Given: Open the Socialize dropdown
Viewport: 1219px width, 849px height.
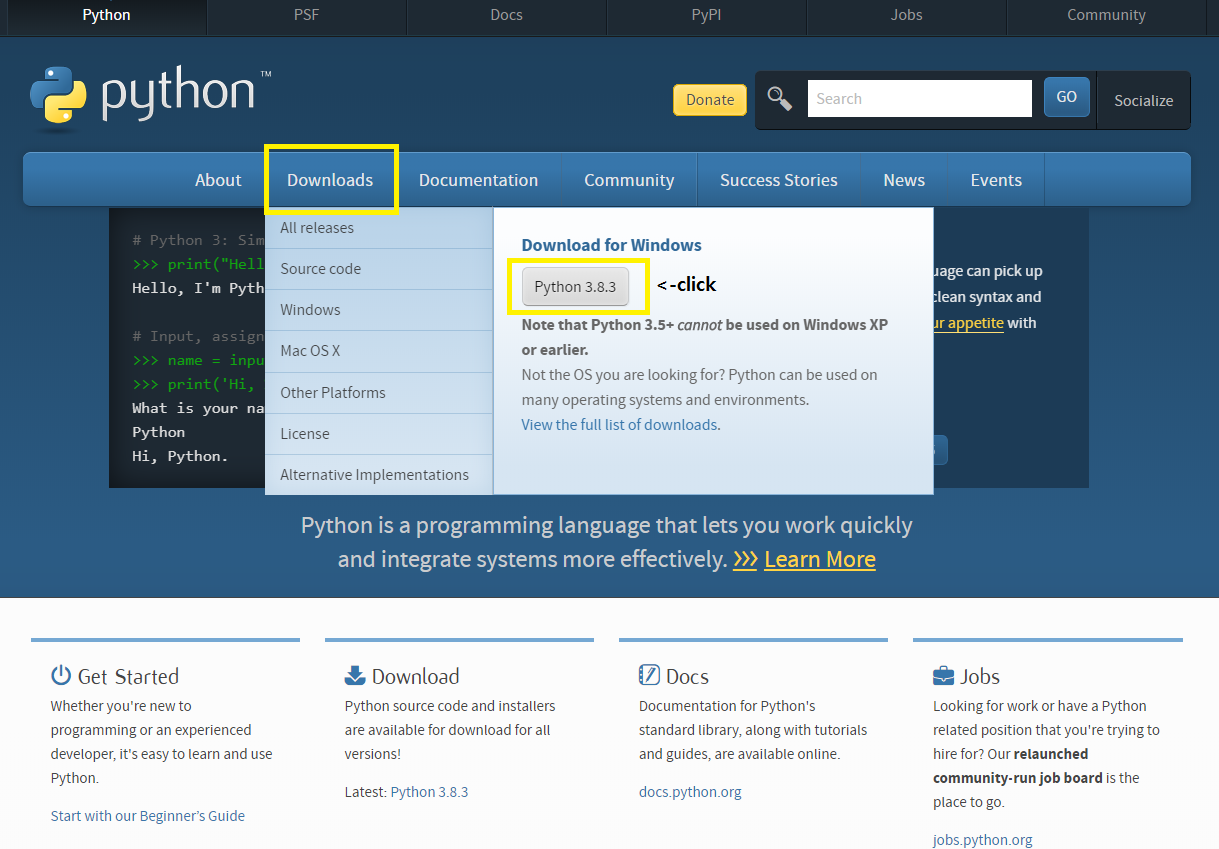Looking at the screenshot, I should click(1144, 100).
